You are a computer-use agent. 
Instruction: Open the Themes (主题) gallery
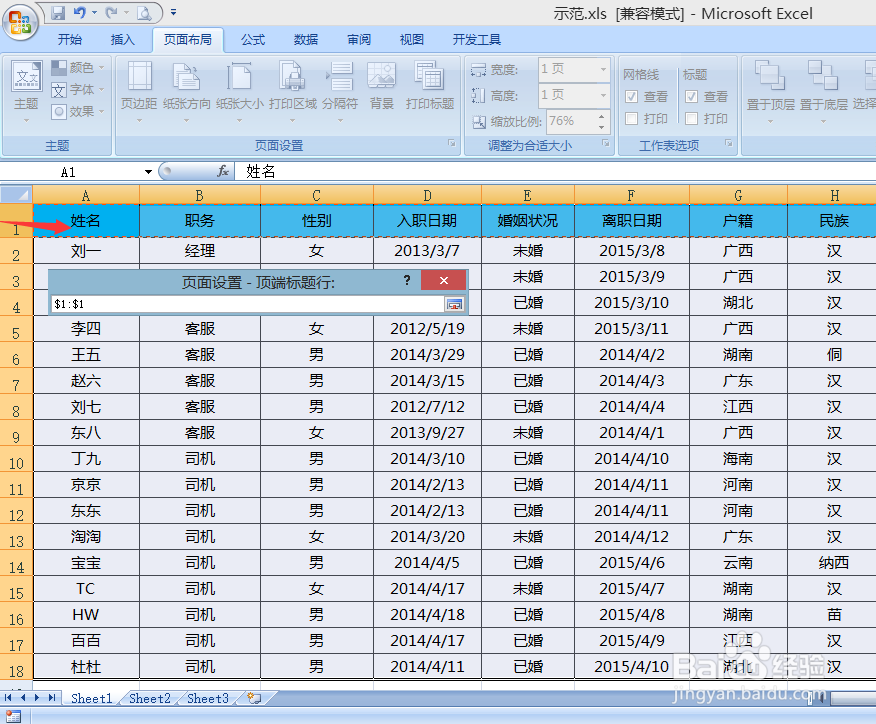tap(26, 88)
